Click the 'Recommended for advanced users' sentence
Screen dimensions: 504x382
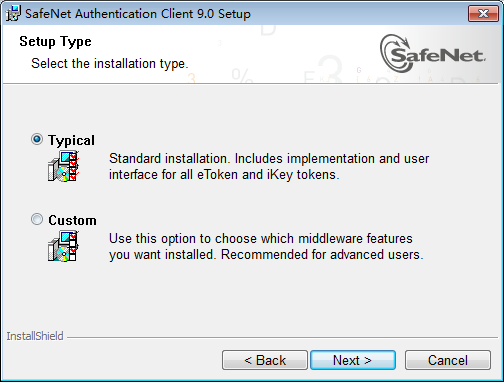click(322, 254)
